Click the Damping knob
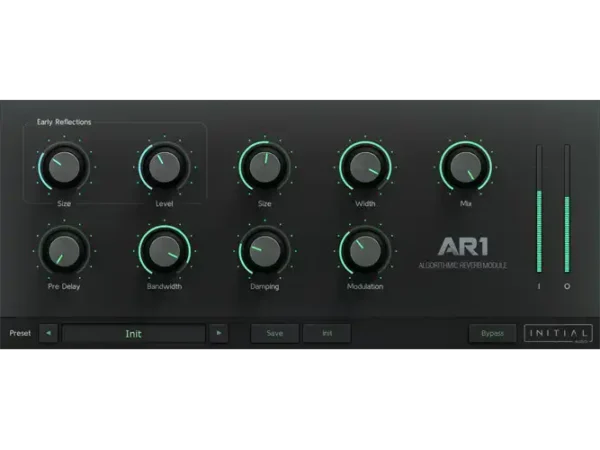The image size is (600, 450). (x=264, y=251)
